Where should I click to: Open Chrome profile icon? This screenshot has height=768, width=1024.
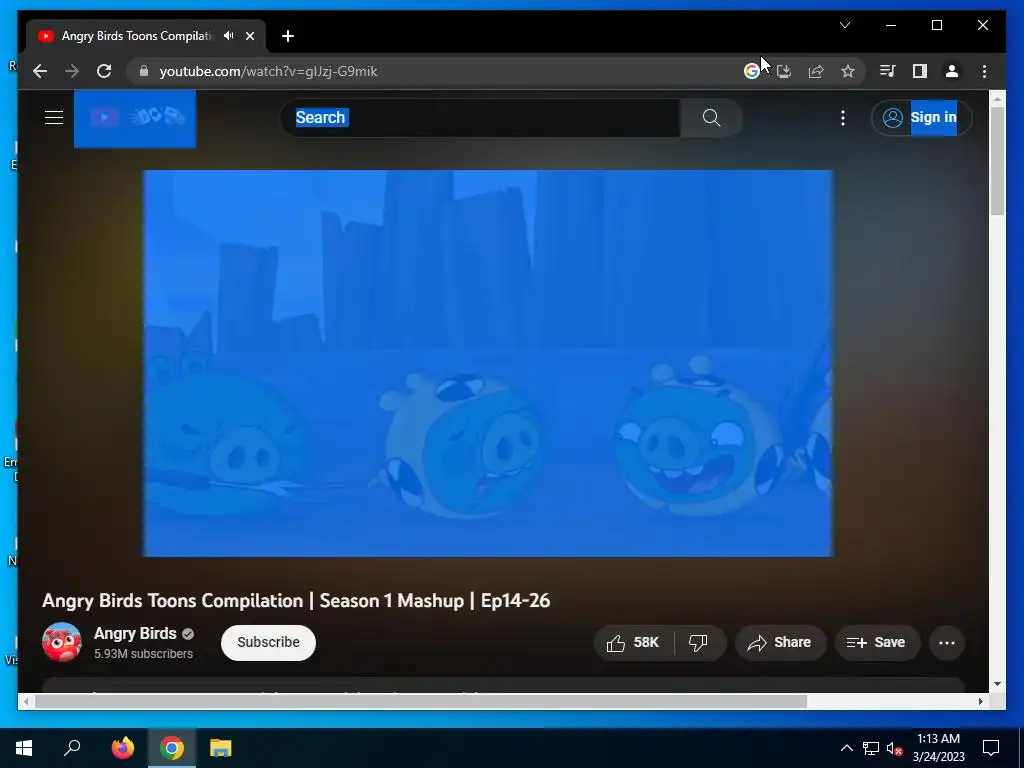952,71
